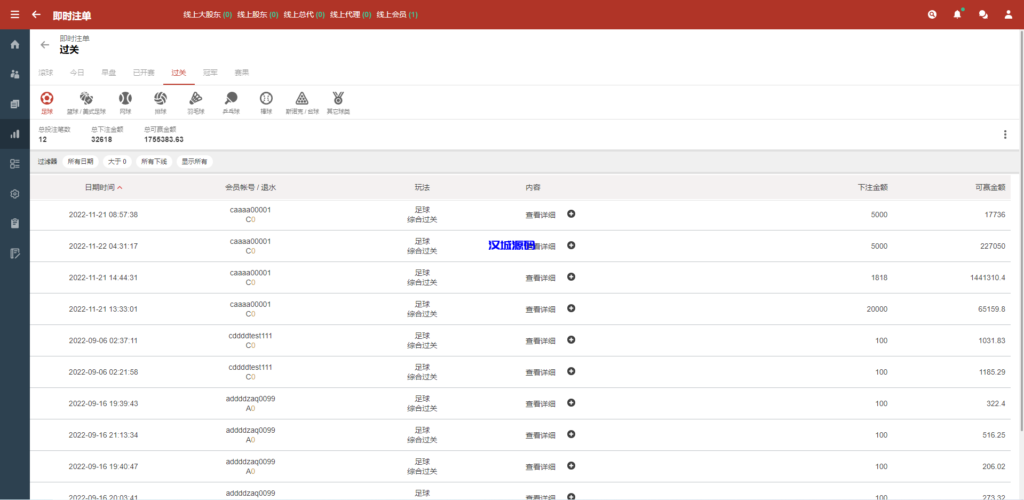Select the basketball / American football icon
Screen dimensions: 1024x500
[x=86, y=99]
